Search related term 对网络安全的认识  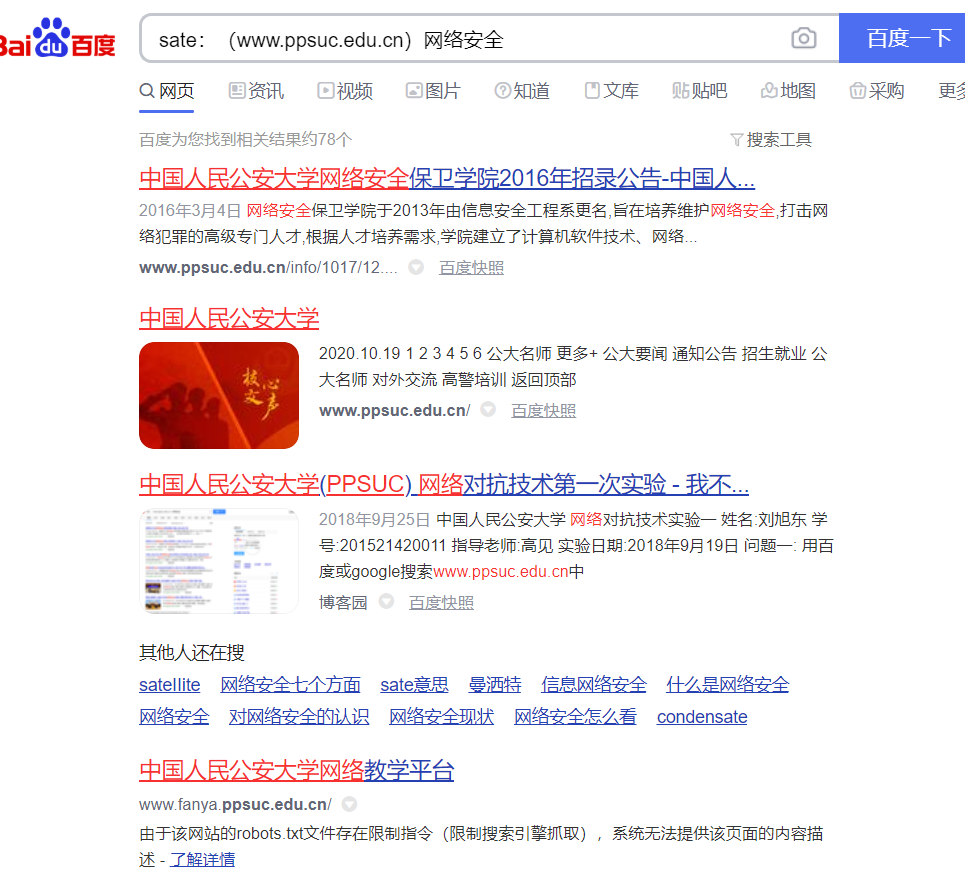[x=299, y=717]
